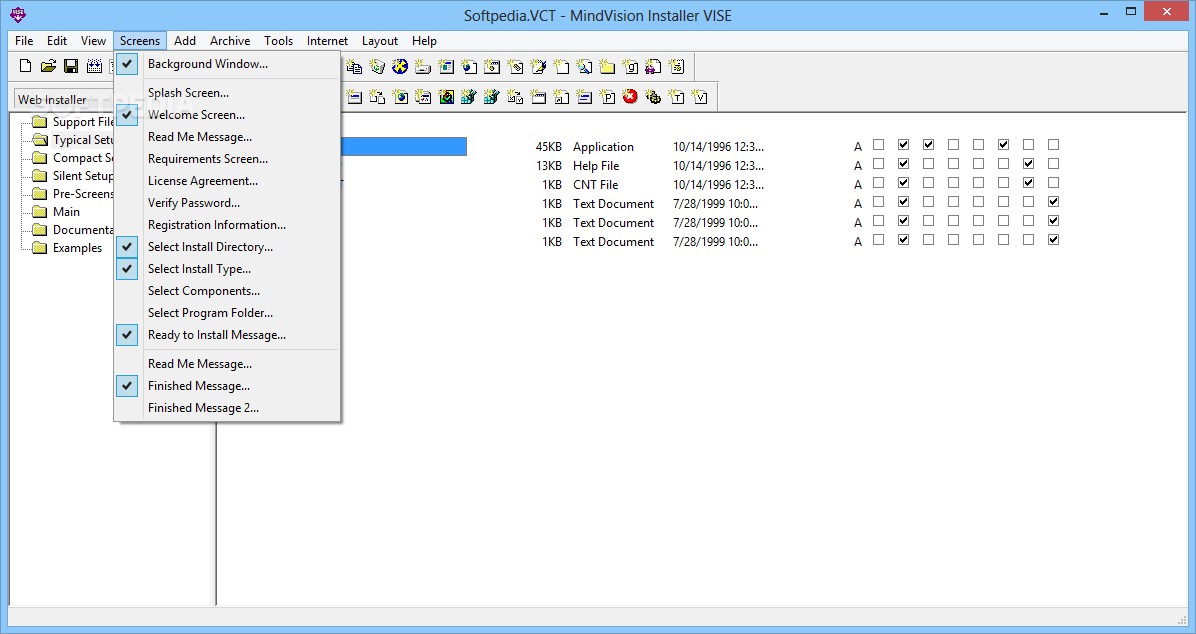This screenshot has height=634, width=1196.
Task: Choose the Select Components menu entry
Action: [227, 291]
